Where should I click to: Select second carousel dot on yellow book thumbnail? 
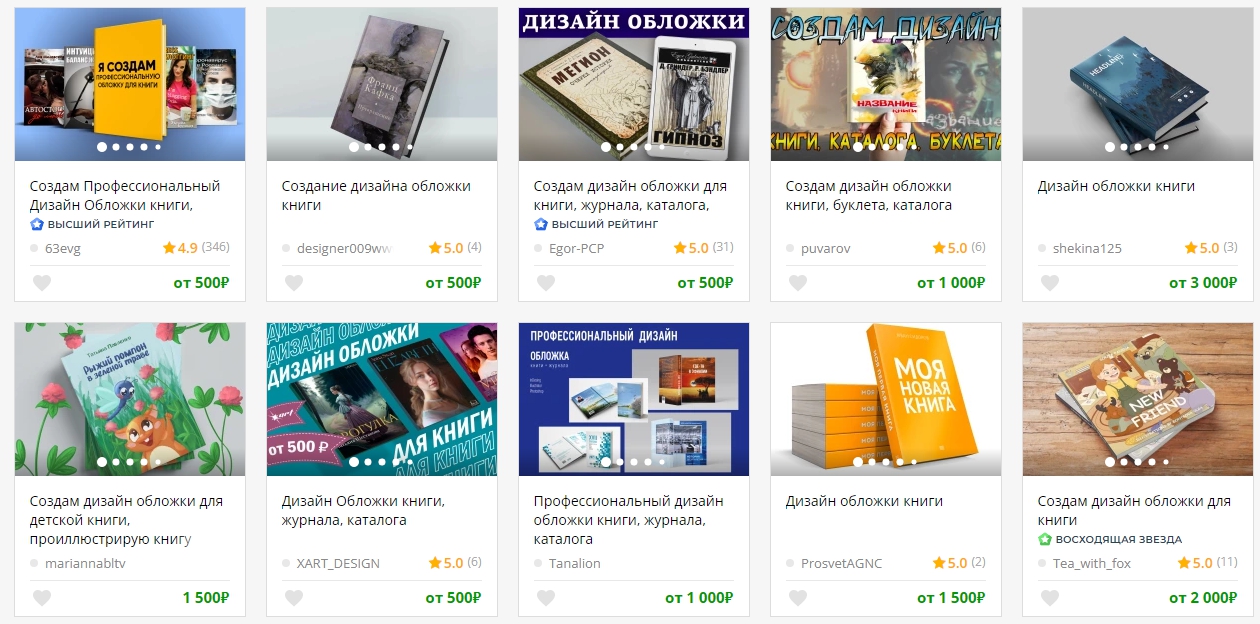[115, 147]
